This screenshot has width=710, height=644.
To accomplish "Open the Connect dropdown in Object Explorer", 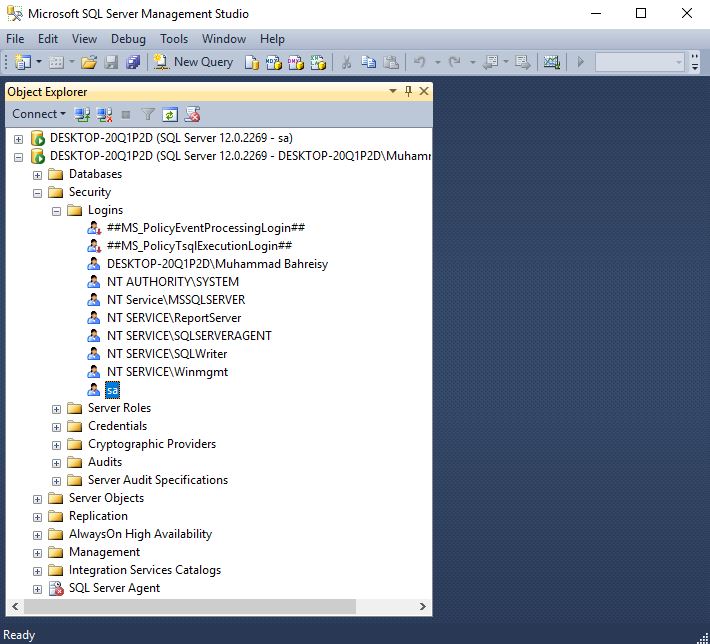I will point(39,114).
